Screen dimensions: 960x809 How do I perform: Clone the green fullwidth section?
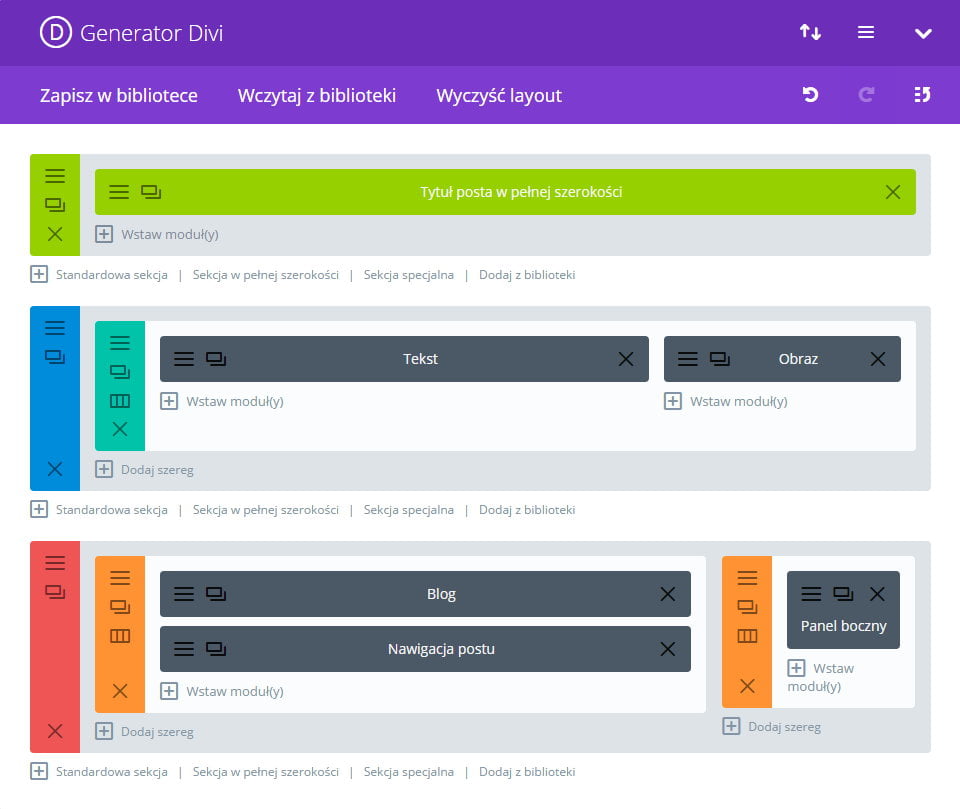[55, 205]
